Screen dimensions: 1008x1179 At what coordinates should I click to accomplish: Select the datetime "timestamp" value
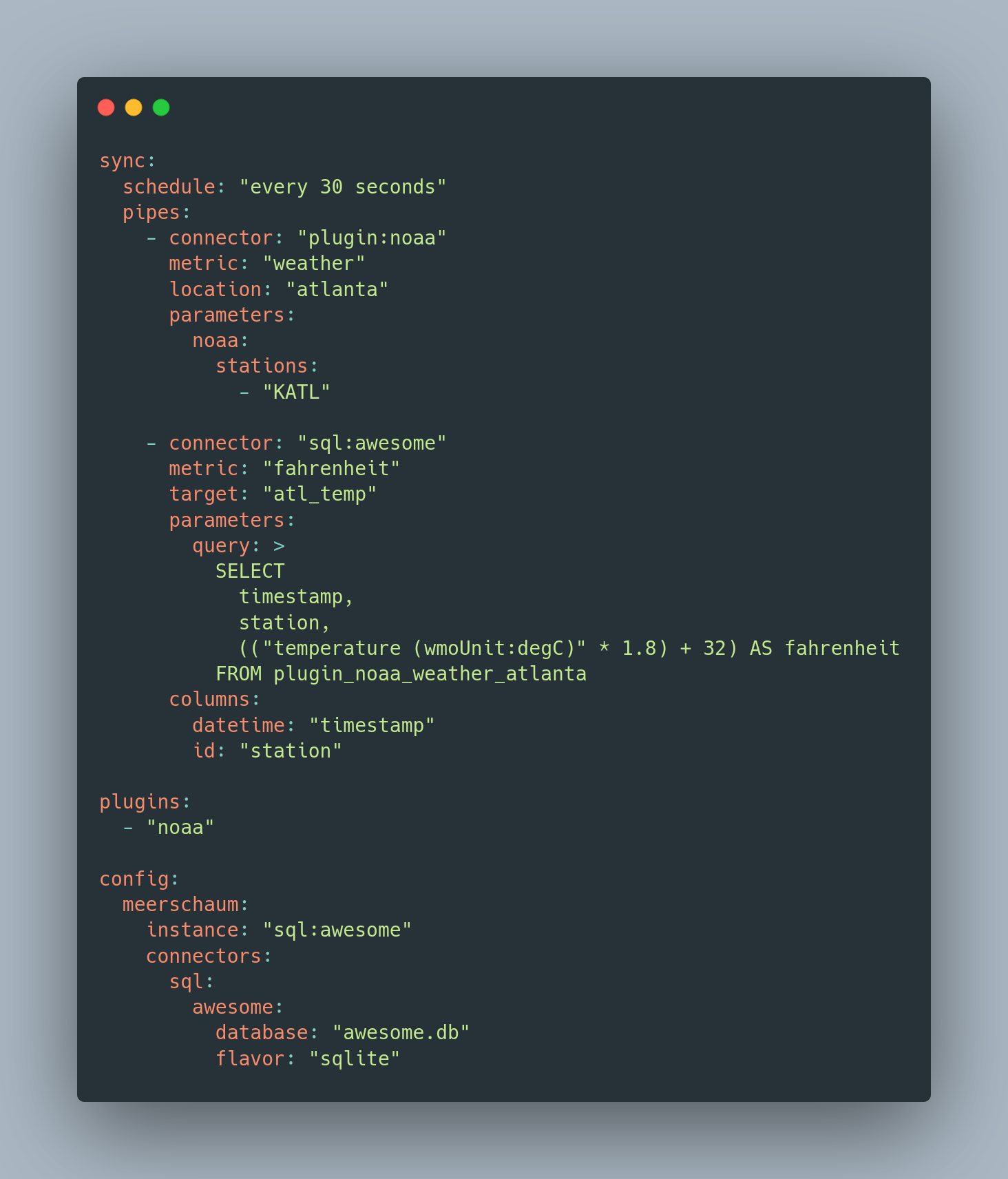pyautogui.click(x=372, y=726)
